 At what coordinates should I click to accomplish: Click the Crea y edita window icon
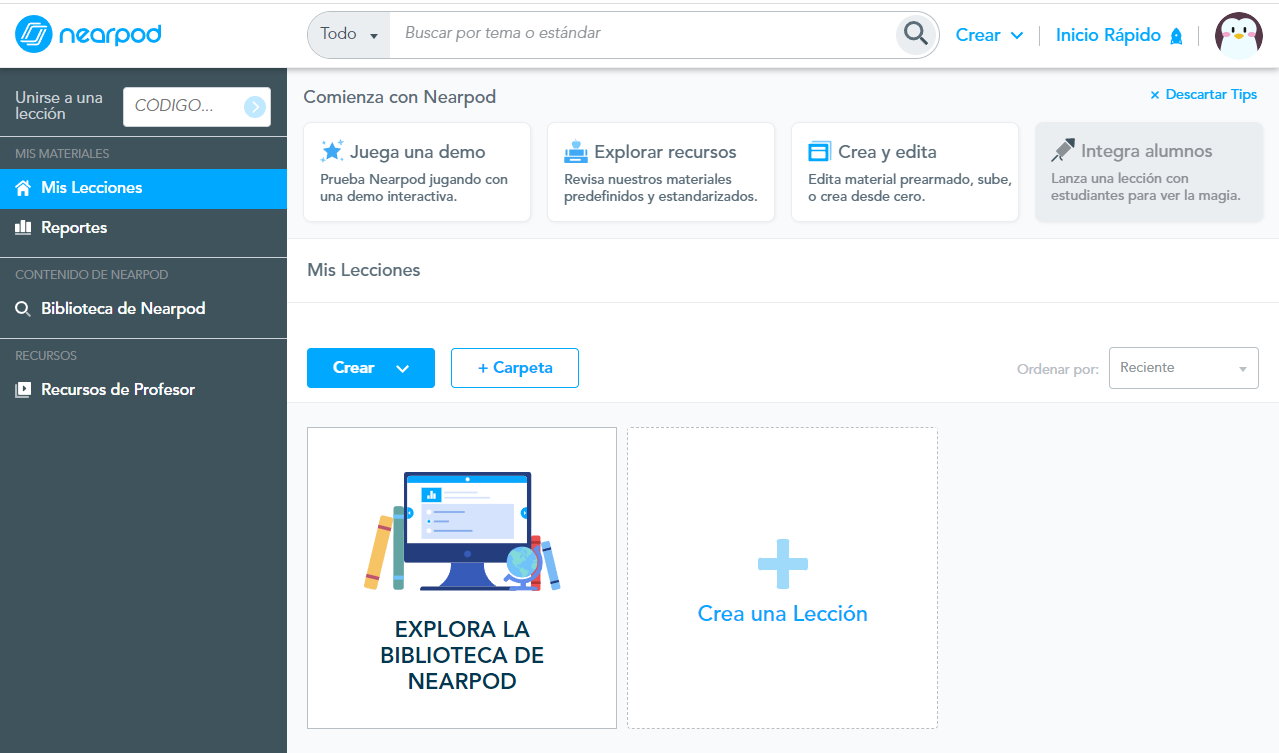point(819,152)
